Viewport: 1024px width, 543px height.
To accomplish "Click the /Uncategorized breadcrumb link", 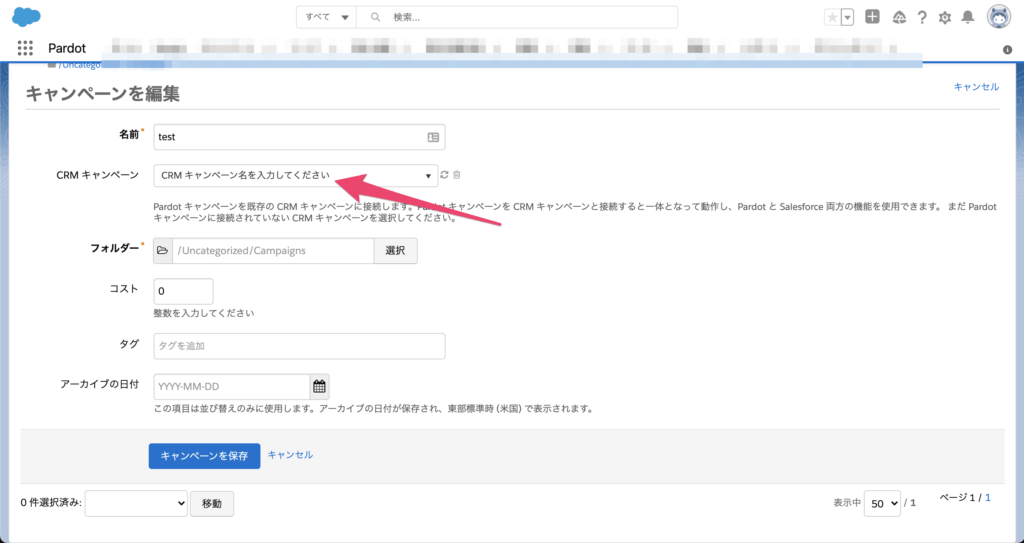I will tap(80, 65).
